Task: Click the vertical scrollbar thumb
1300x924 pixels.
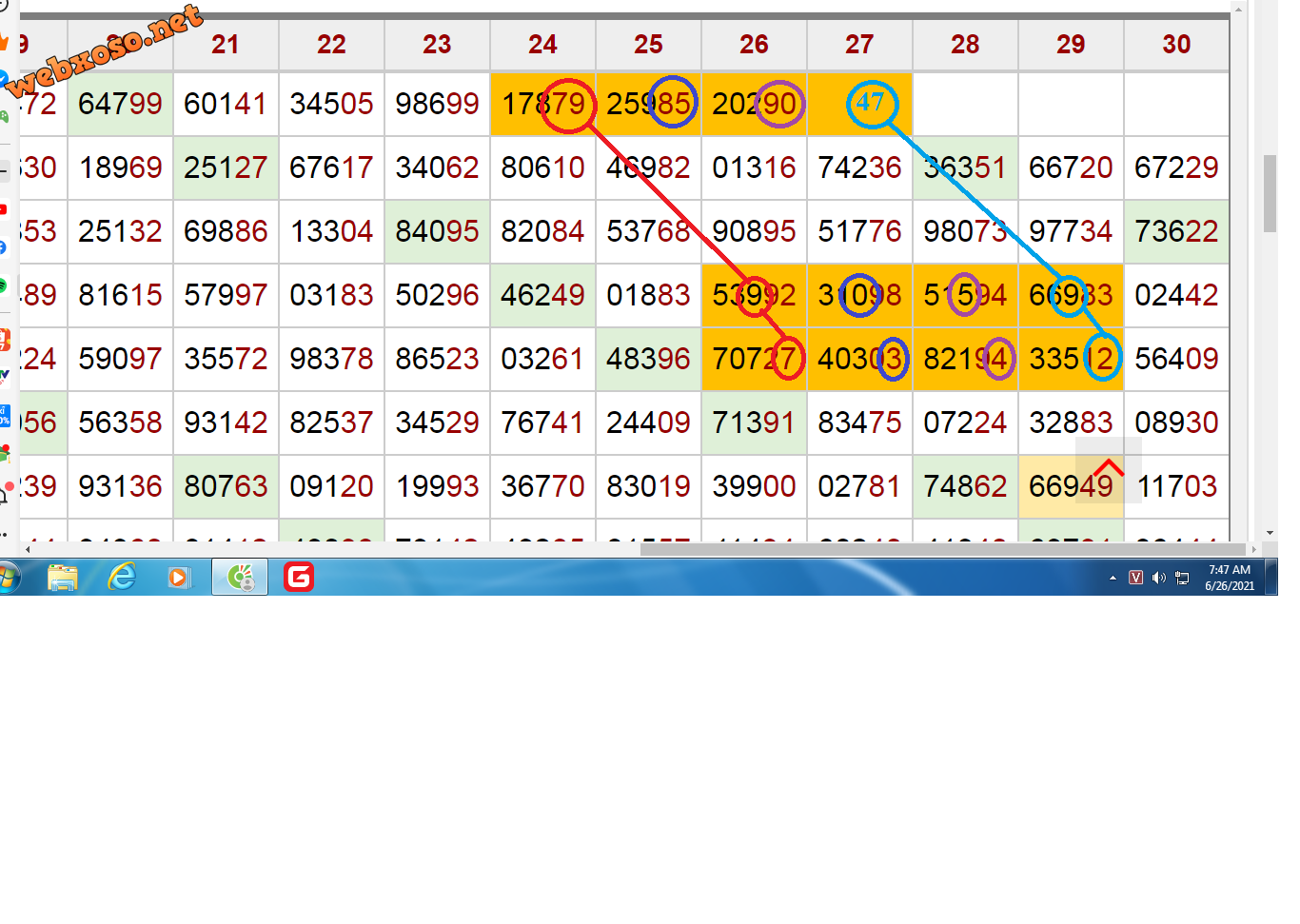Action: 1270,193
